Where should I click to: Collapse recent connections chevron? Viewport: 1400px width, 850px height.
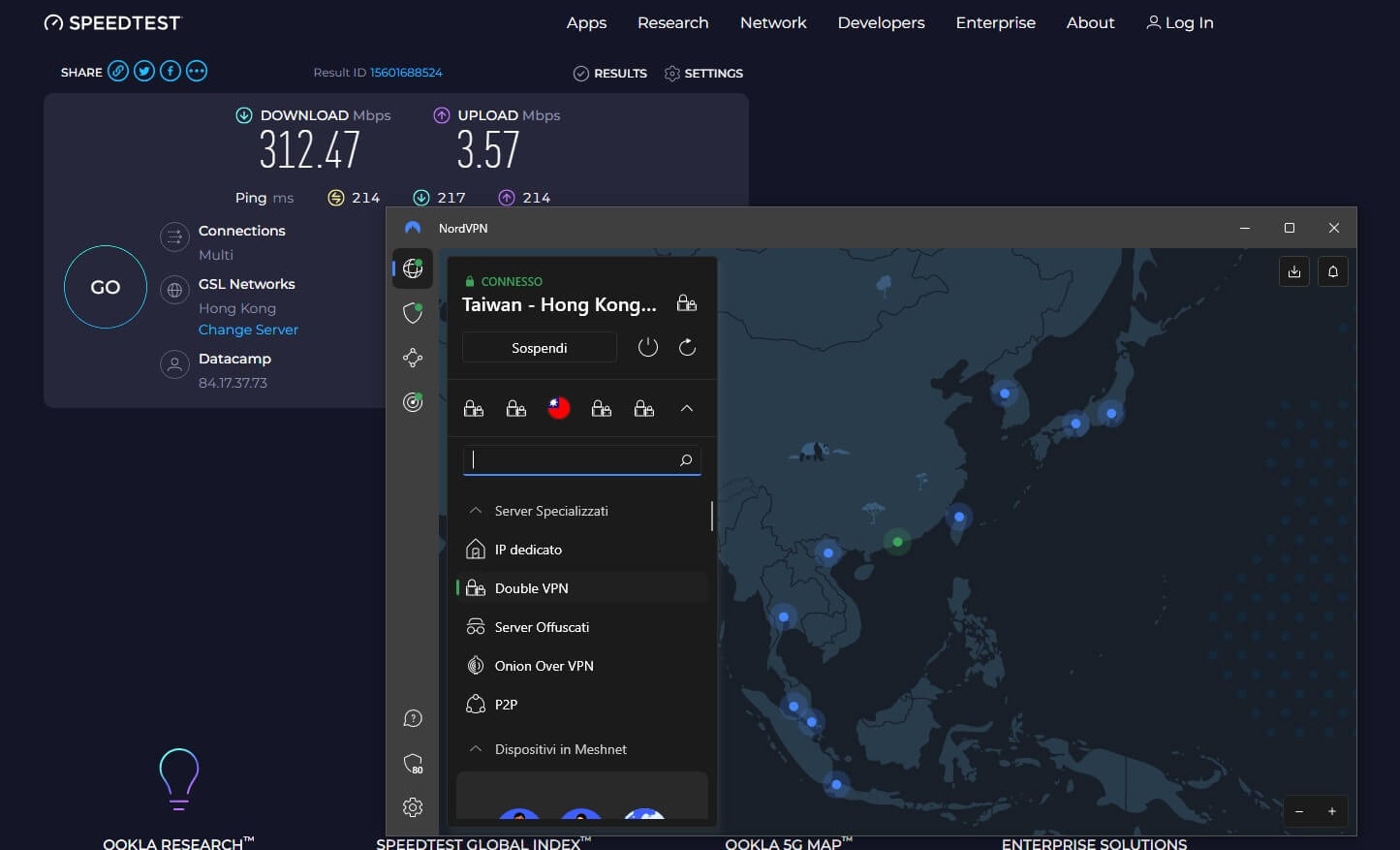point(687,408)
